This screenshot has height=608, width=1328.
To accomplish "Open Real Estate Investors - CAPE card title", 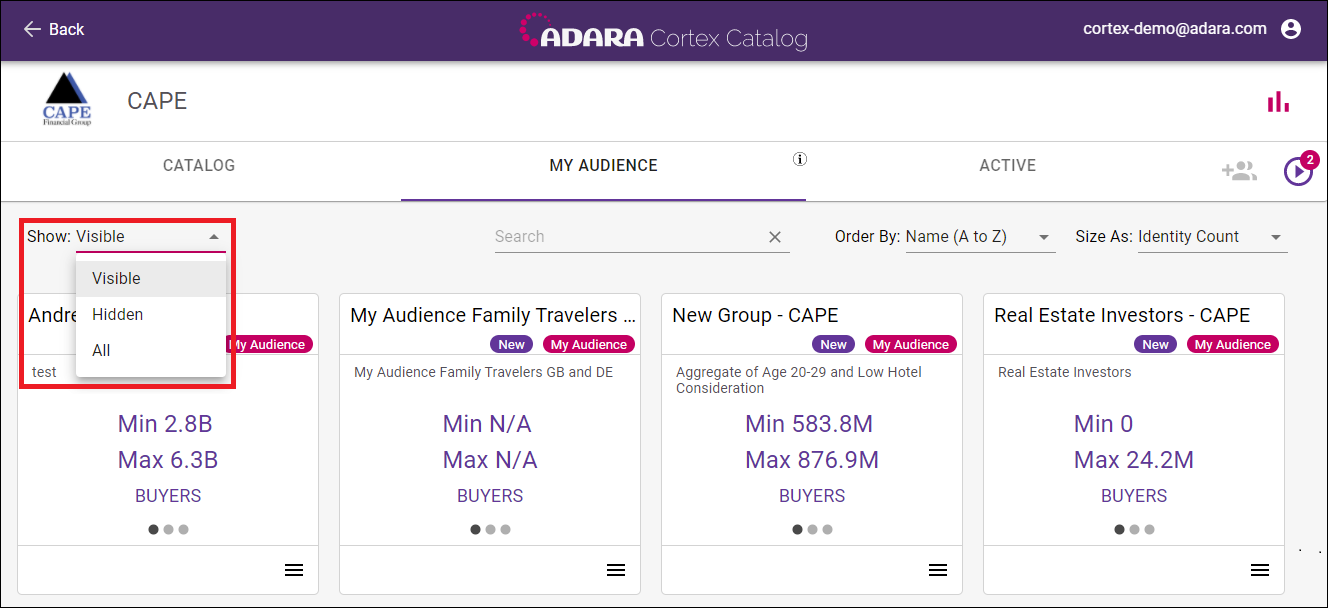I will 1122,316.
